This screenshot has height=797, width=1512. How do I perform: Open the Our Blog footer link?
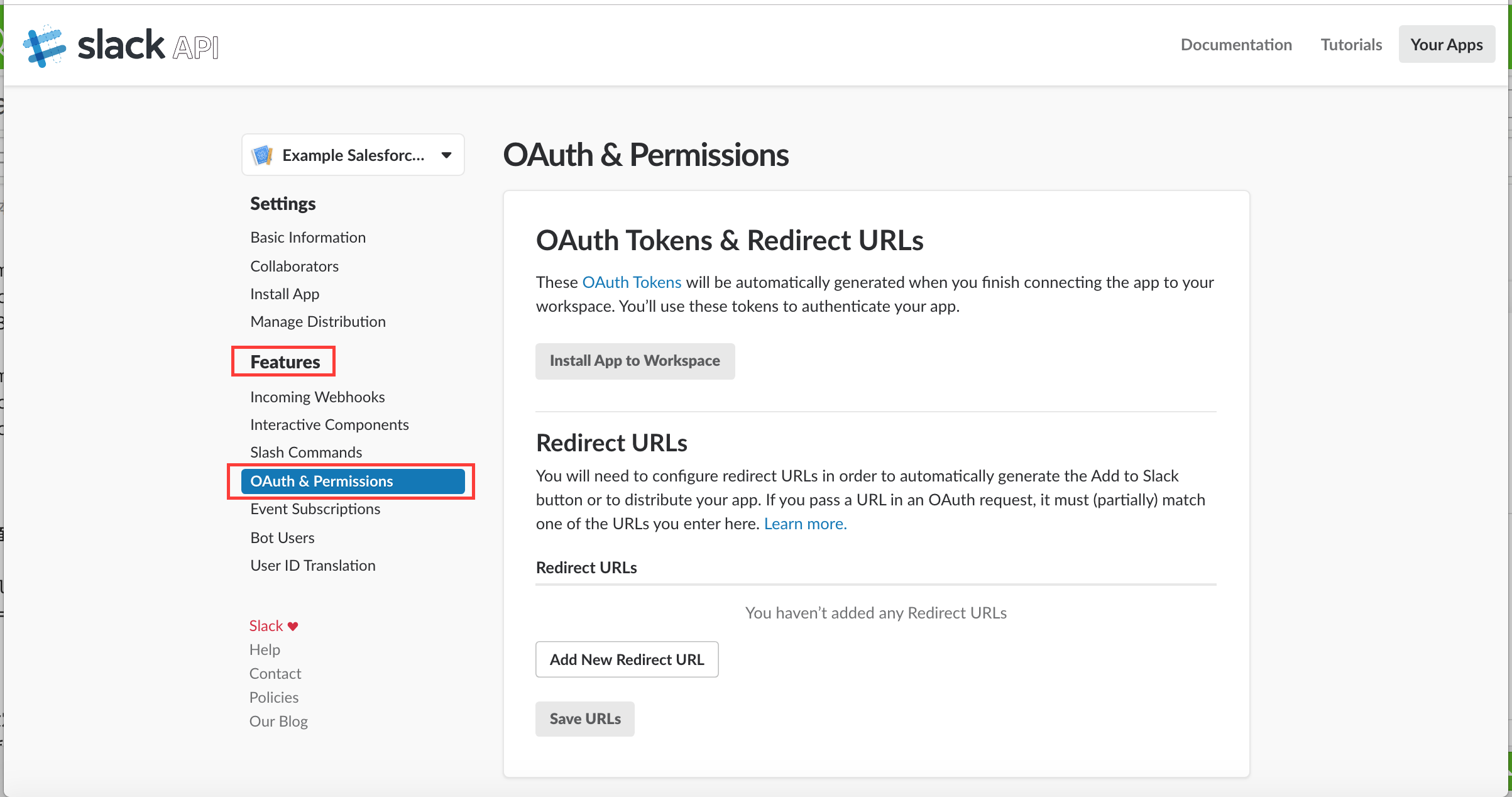(x=278, y=722)
